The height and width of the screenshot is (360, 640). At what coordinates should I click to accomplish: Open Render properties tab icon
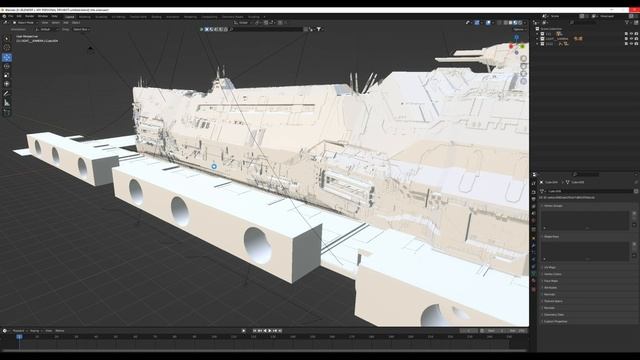pyautogui.click(x=533, y=192)
